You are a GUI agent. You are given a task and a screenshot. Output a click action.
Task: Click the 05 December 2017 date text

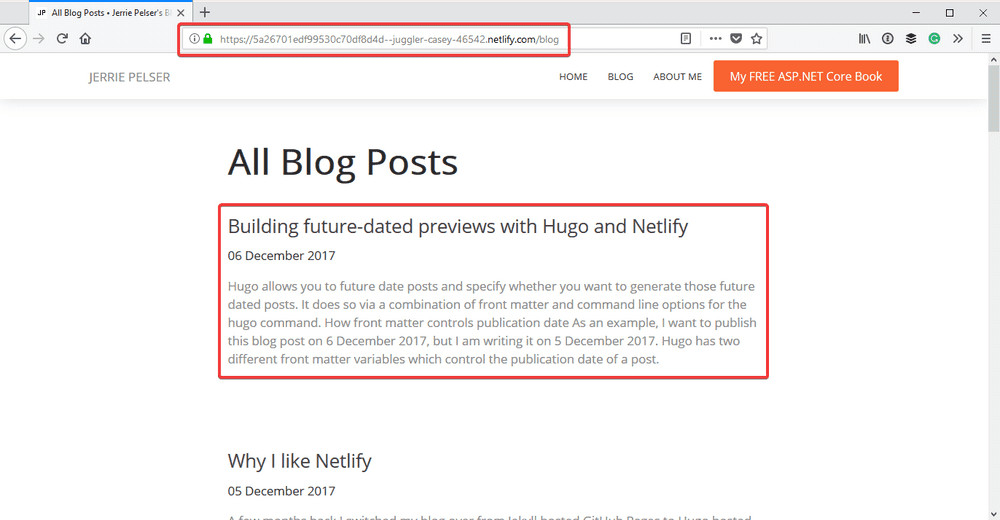pos(281,491)
